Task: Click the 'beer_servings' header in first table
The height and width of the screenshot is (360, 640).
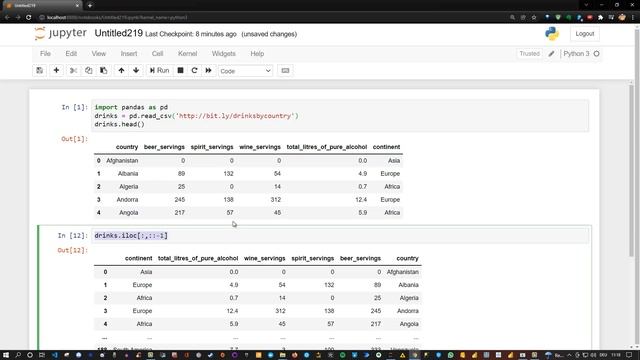Action: [164, 147]
